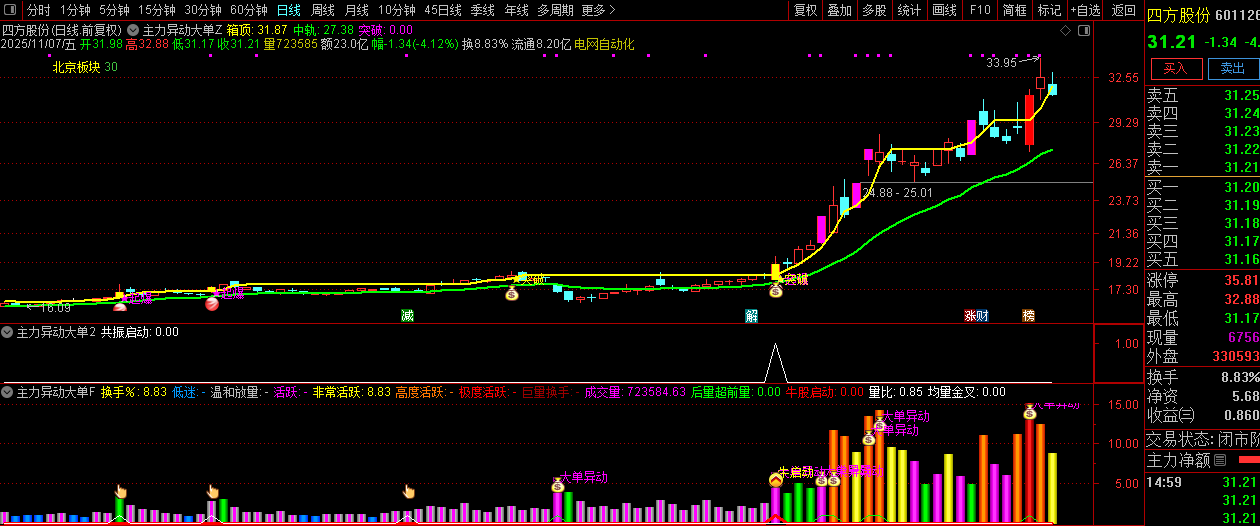This screenshot has height=526, width=1260.
Task: Click 卖出 sell button
Action: [x=1233, y=68]
